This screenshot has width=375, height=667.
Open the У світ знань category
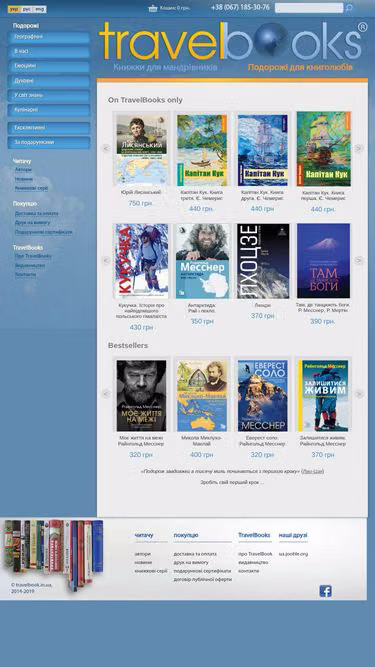click(x=49, y=95)
